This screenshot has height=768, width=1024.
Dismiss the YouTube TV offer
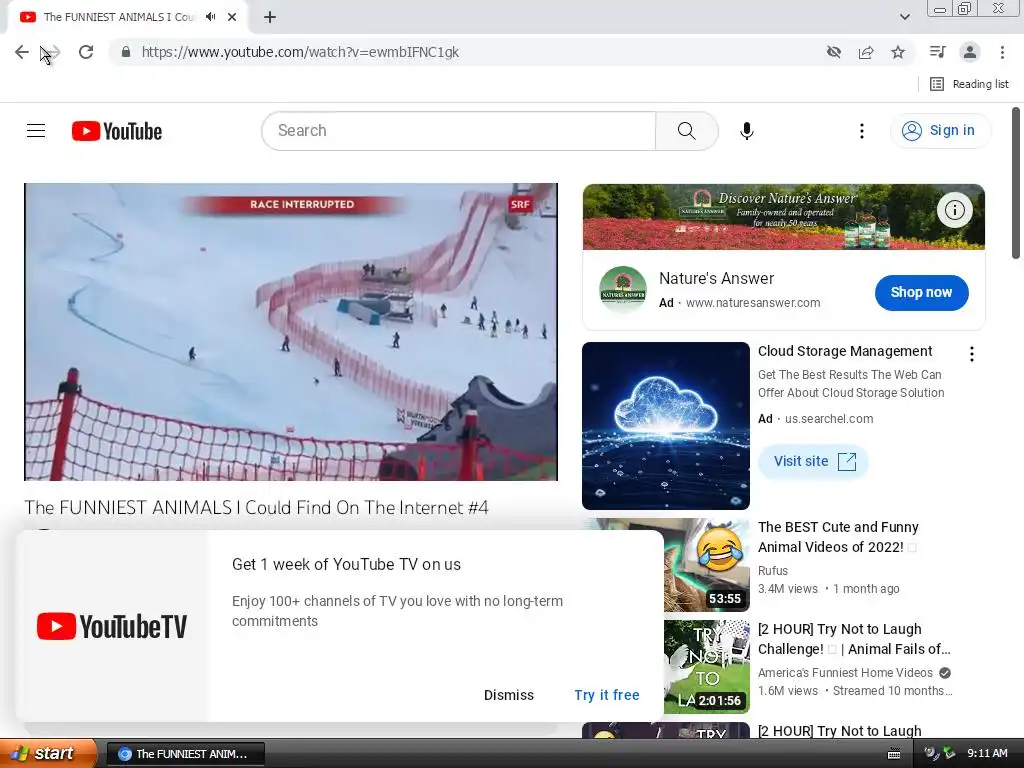[x=509, y=695]
